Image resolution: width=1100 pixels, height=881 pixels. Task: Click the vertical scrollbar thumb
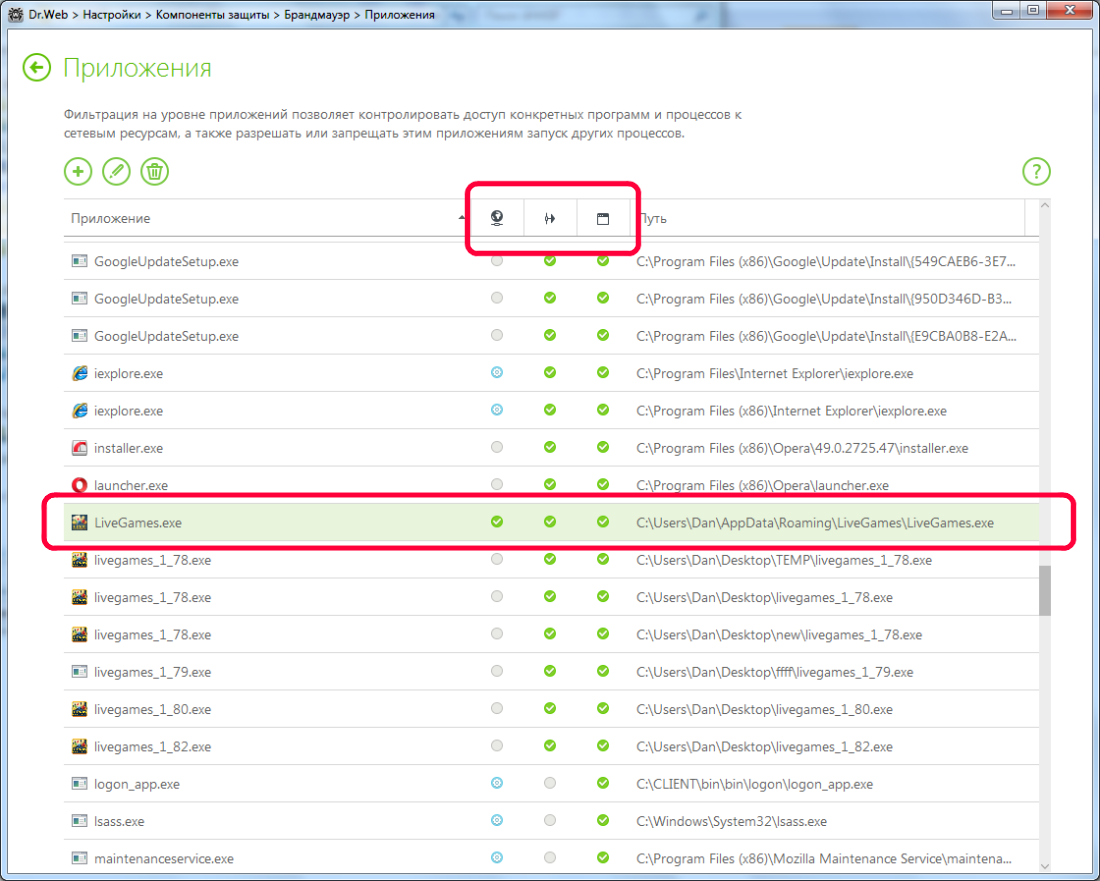tap(1045, 591)
